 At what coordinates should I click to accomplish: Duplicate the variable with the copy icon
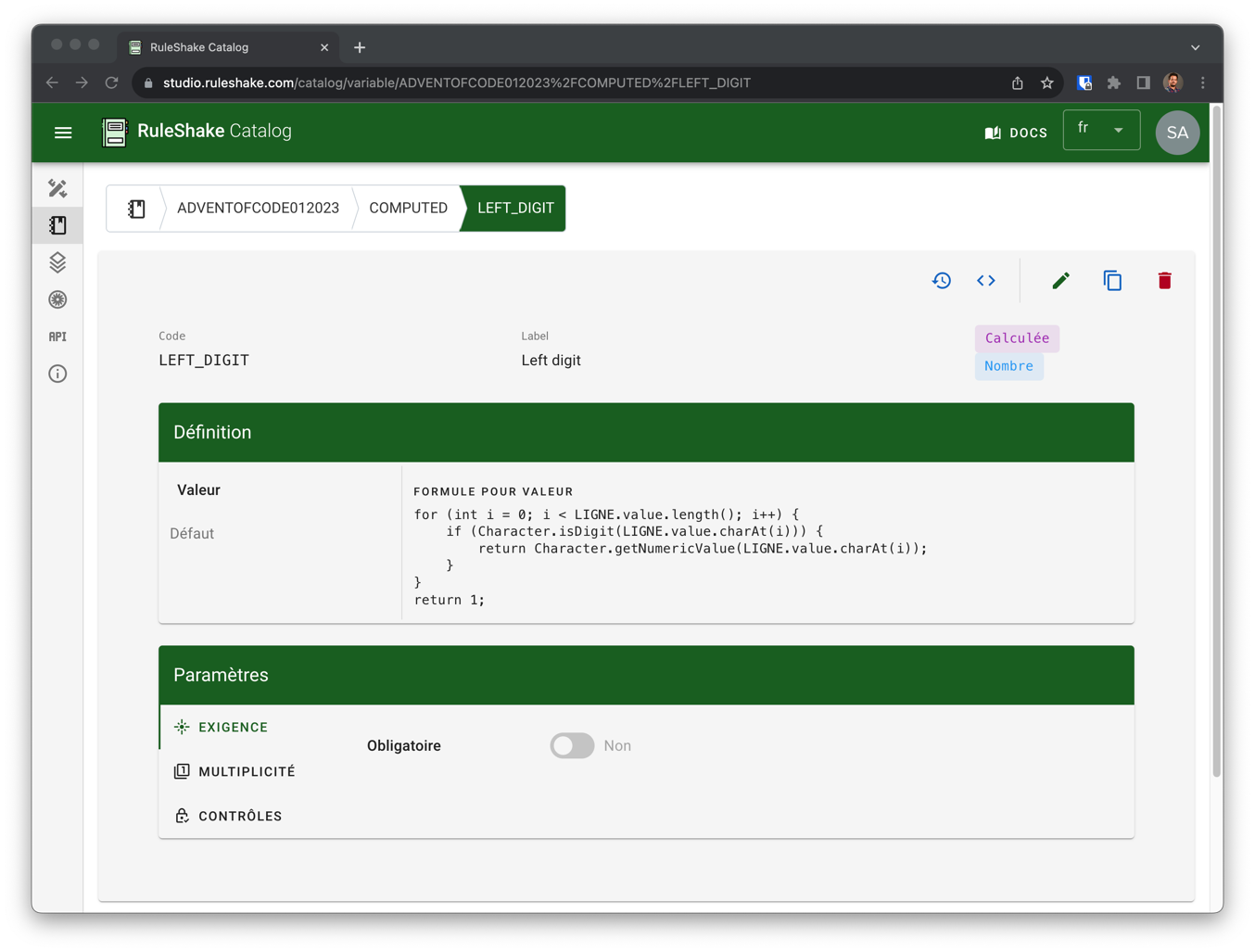[1112, 281]
